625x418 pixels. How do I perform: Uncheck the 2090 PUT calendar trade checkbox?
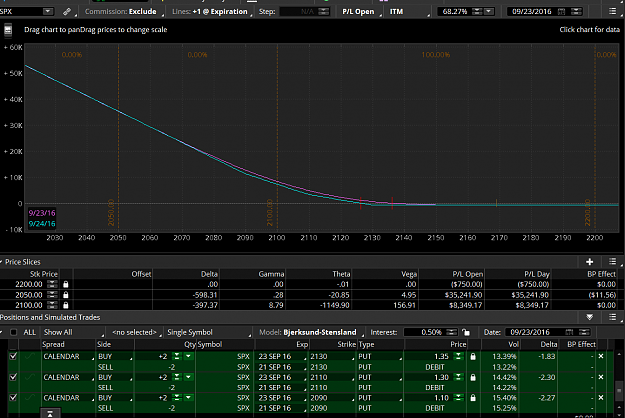pyautogui.click(x=13, y=398)
